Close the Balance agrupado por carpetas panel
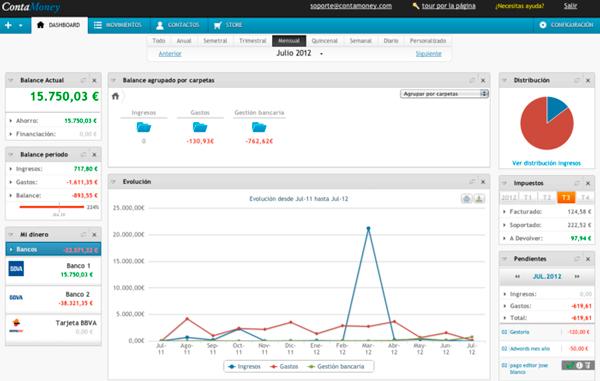 click(x=483, y=81)
